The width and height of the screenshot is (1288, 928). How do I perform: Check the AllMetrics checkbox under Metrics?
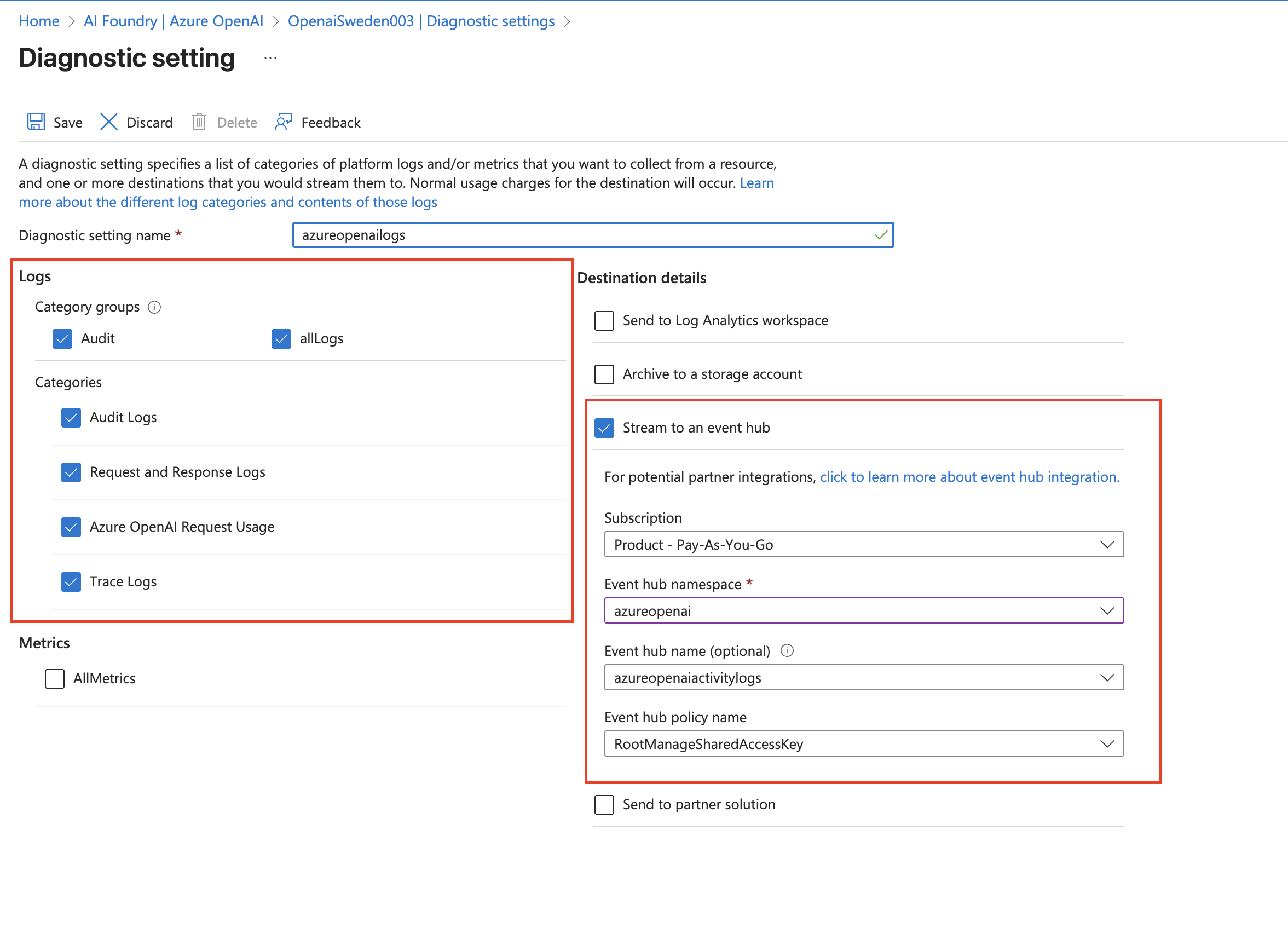pos(54,678)
